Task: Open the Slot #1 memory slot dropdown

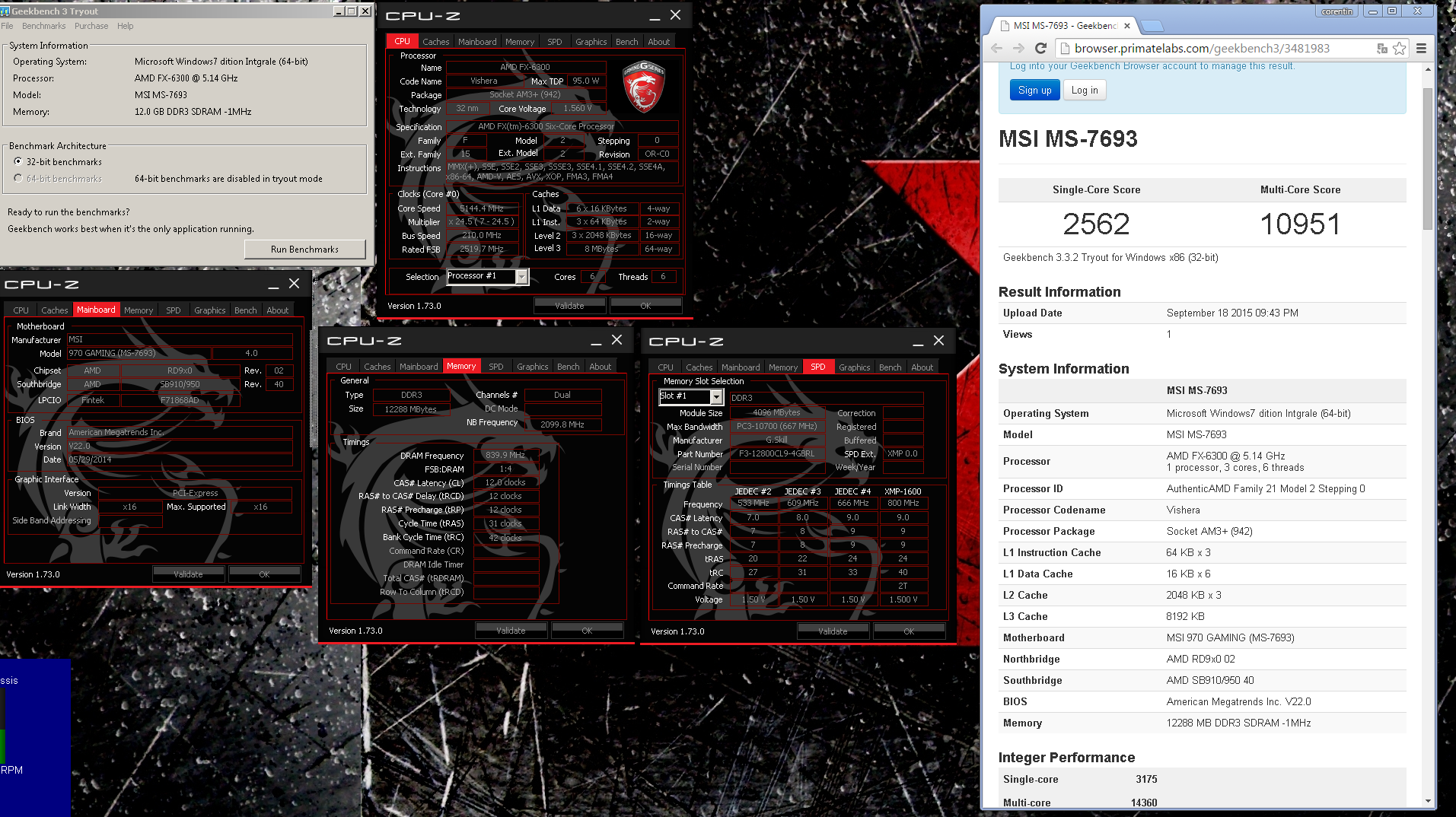Action: [x=716, y=396]
